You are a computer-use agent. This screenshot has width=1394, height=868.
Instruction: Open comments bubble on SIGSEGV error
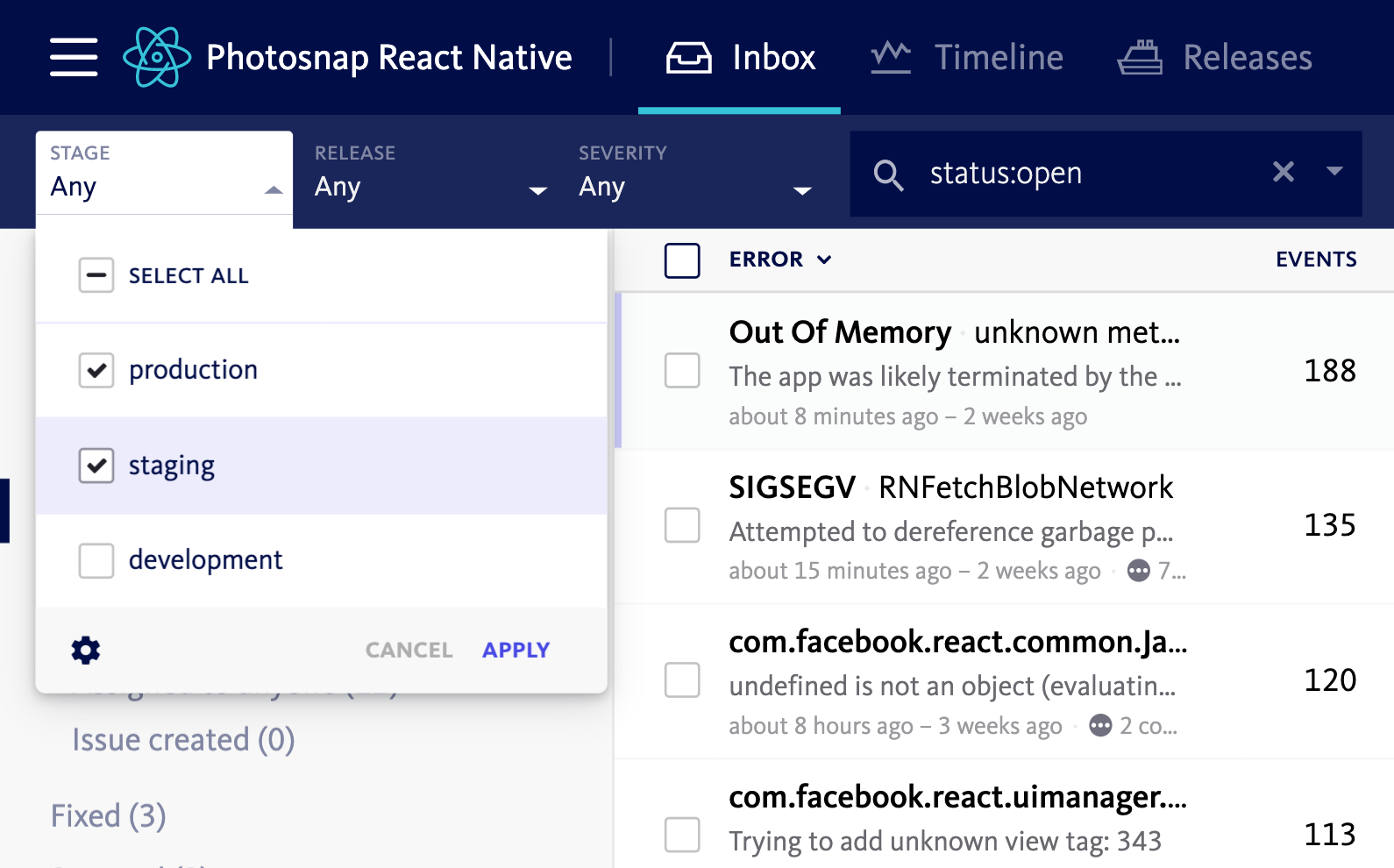(x=1139, y=571)
